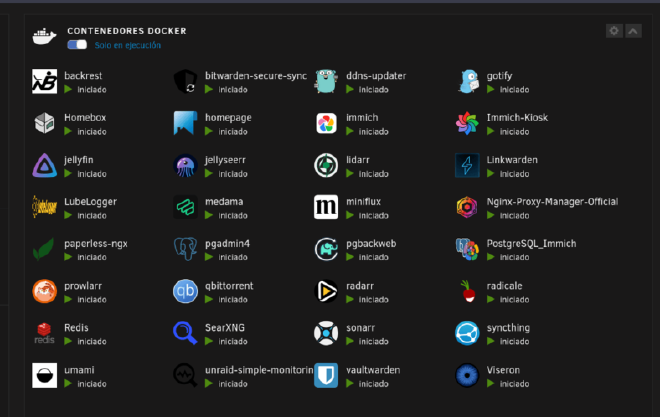Viewport: 660px width, 417px height.
Task: Click the 'Homebox' container name
Action: pos(85,117)
